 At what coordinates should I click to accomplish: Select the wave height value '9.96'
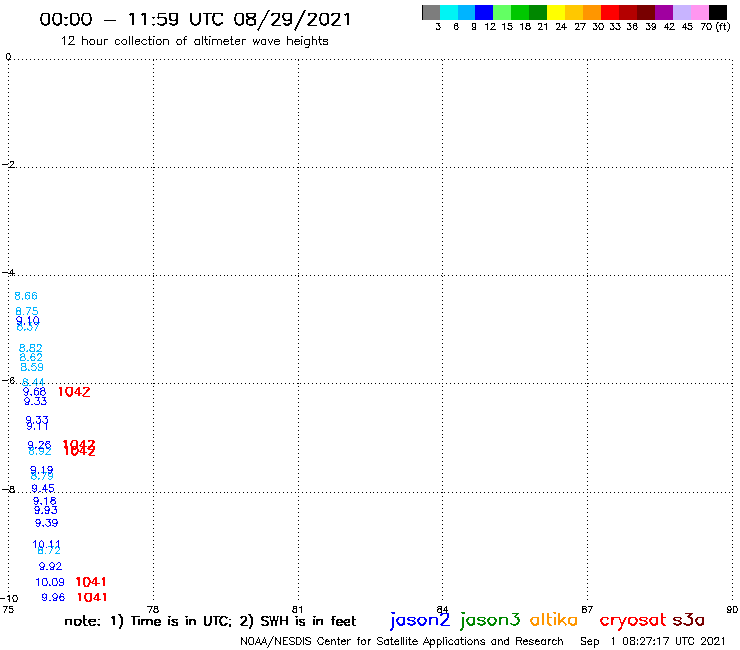coord(53,597)
